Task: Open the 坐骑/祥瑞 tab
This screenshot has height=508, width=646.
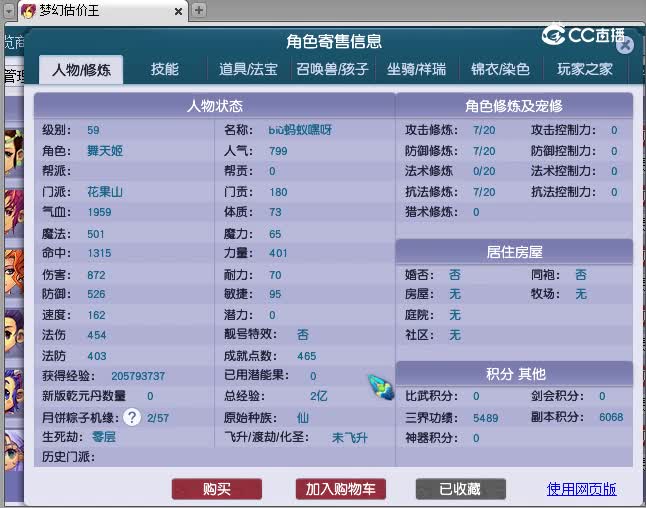Action: 416,69
